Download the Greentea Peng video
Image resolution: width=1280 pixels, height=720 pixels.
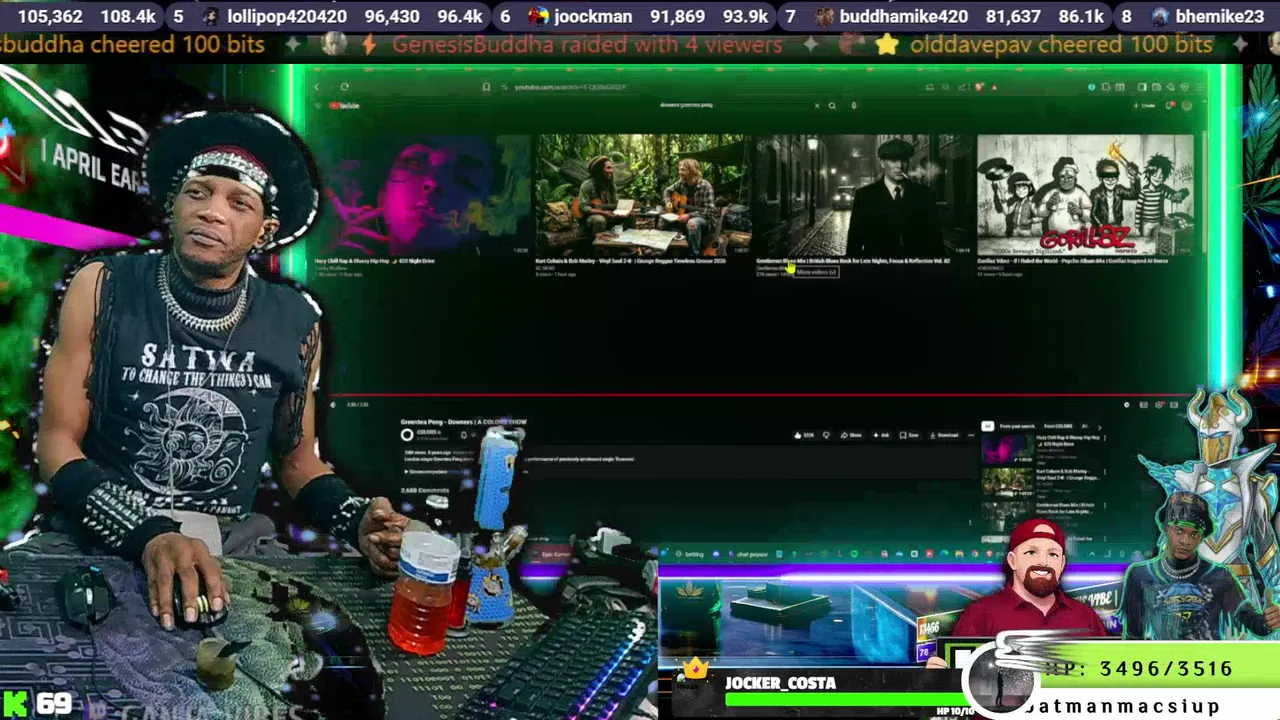(x=946, y=435)
